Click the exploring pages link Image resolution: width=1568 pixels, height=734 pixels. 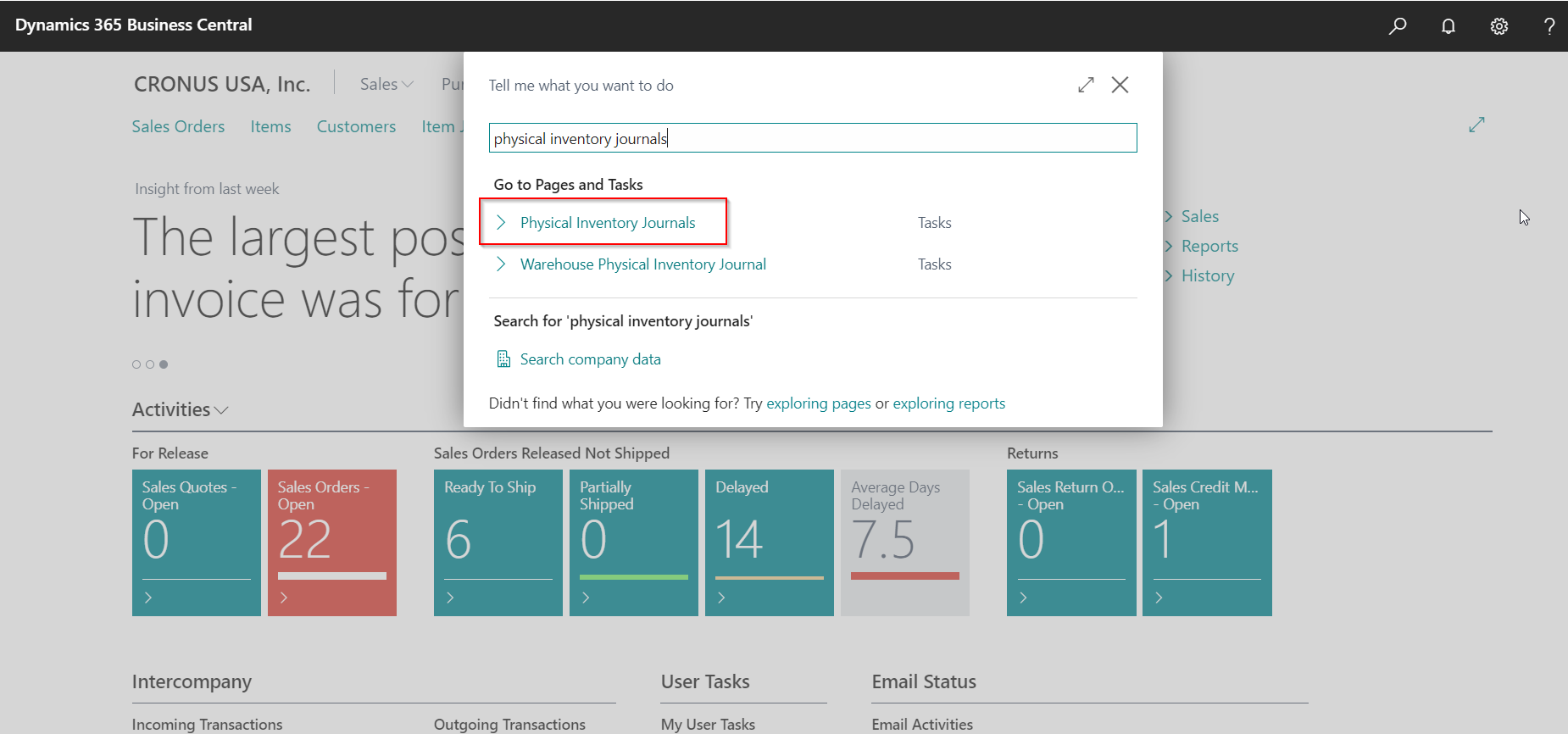tap(819, 403)
